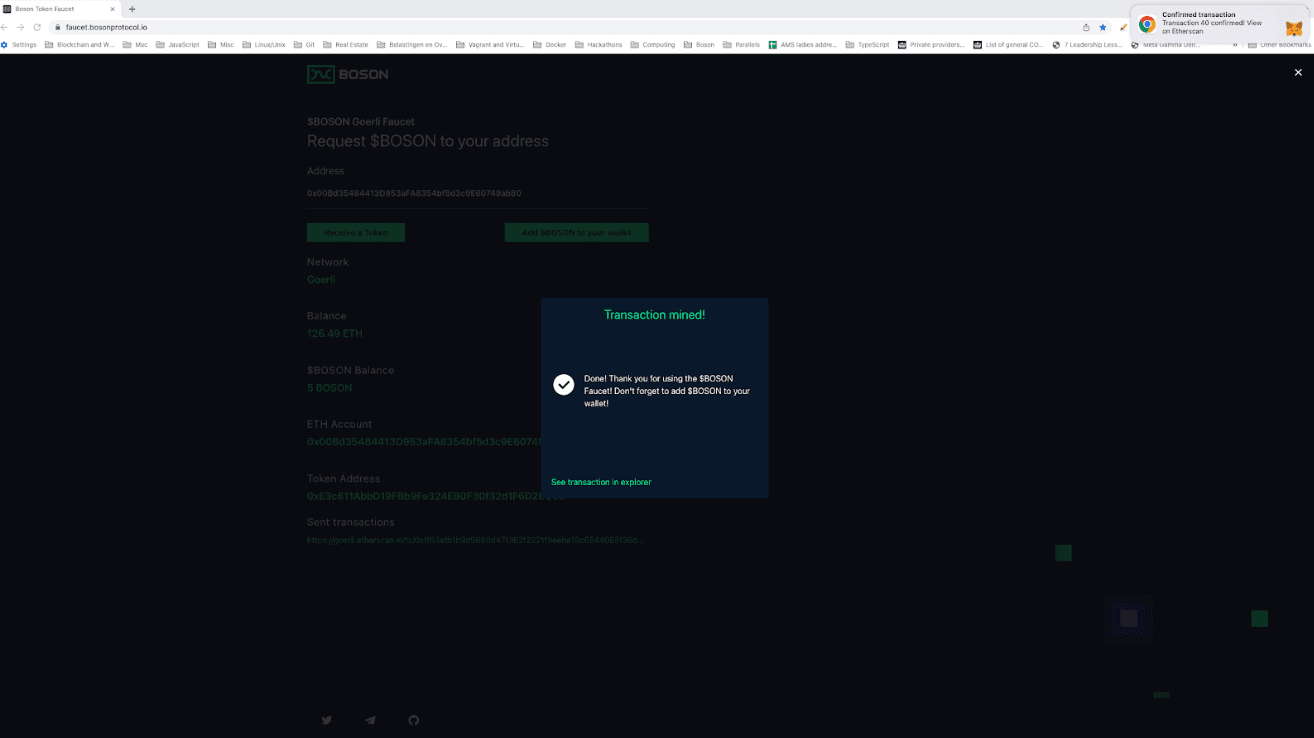Open the GitHub icon in footer
This screenshot has height=738, width=1314.
[414, 720]
